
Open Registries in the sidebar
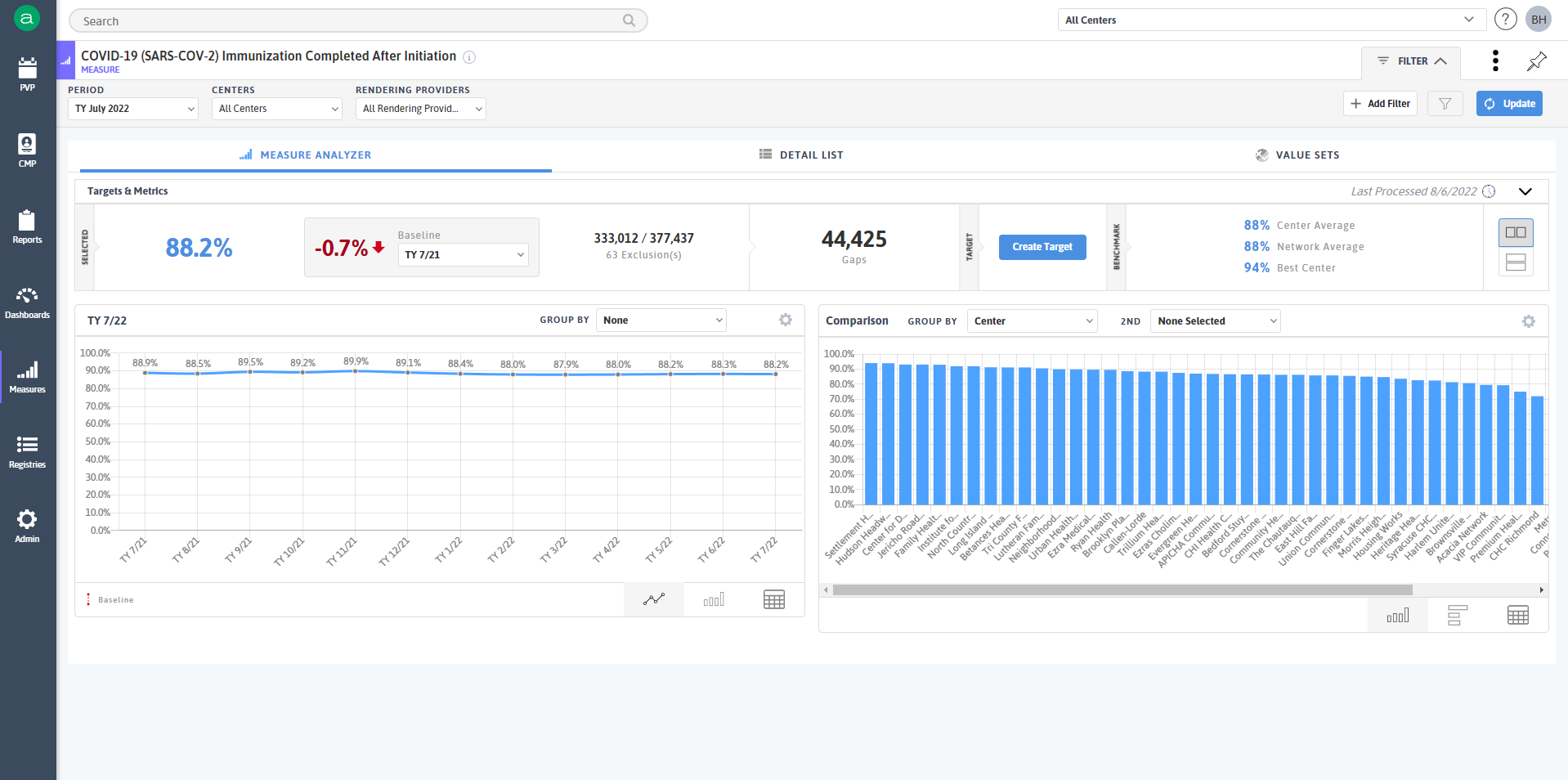[28, 452]
